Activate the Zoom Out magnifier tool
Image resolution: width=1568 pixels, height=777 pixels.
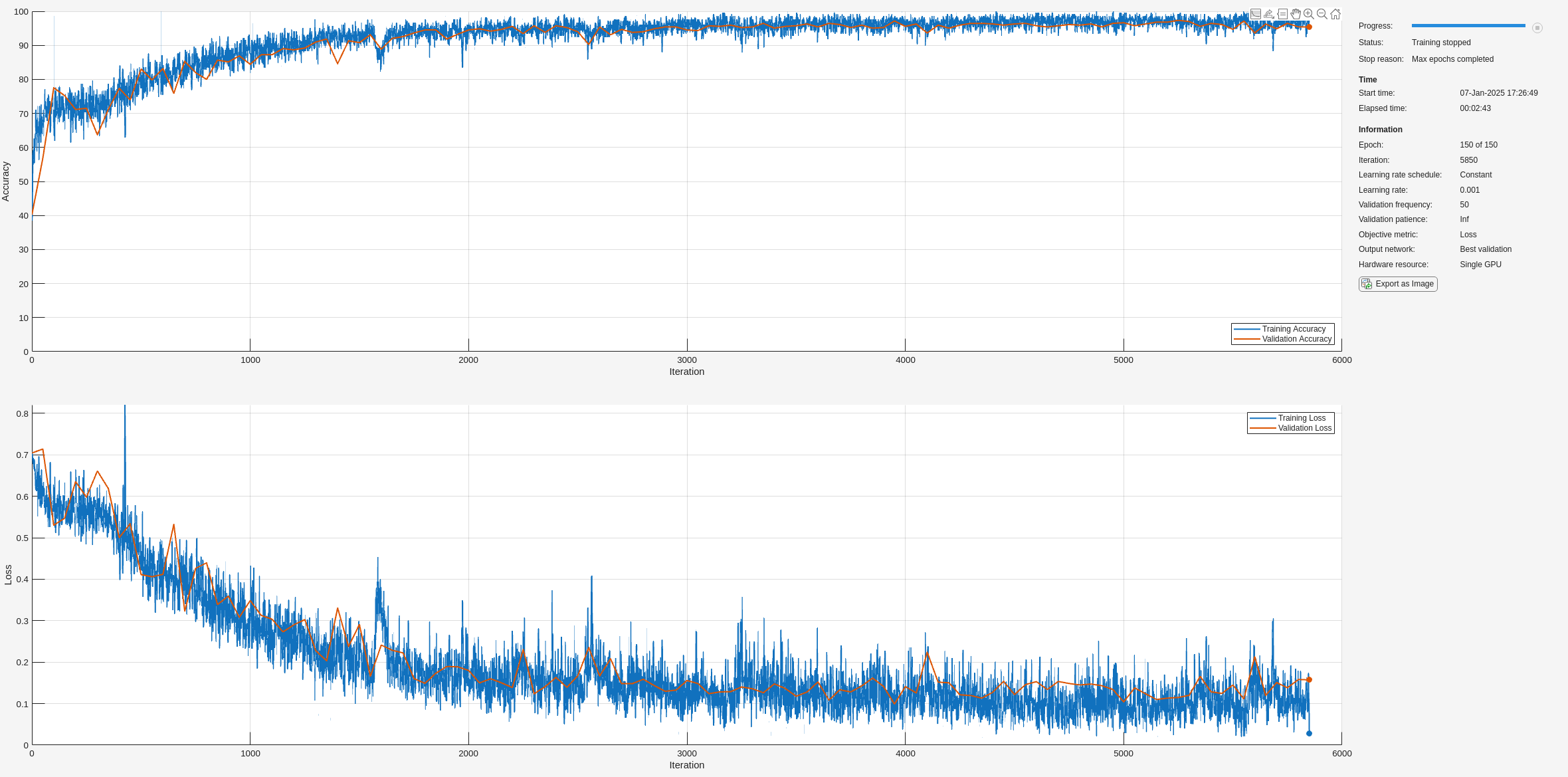1322,14
